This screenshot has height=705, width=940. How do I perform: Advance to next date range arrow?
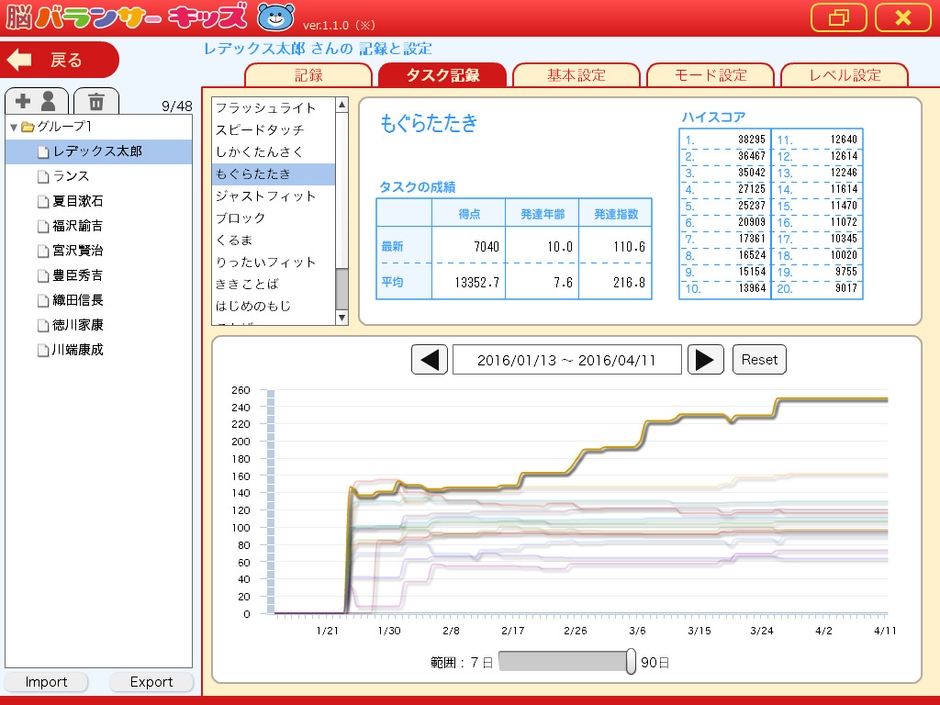click(705, 360)
